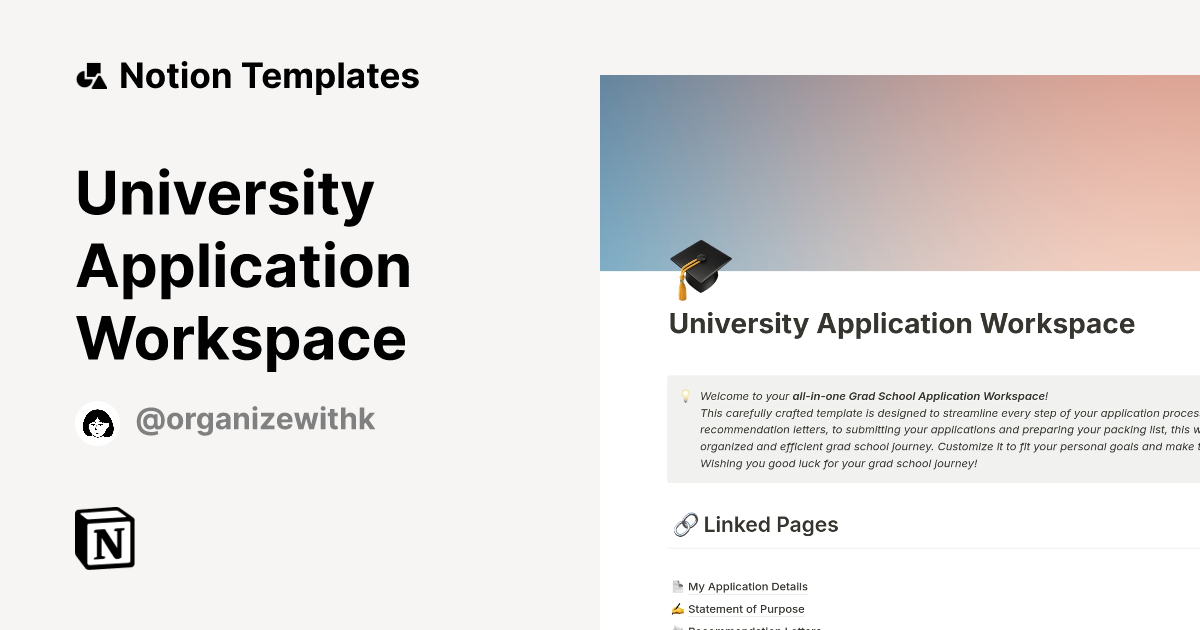The width and height of the screenshot is (1200, 630).
Task: Click the chain link icon beside Linked Pages
Action: coord(683,524)
